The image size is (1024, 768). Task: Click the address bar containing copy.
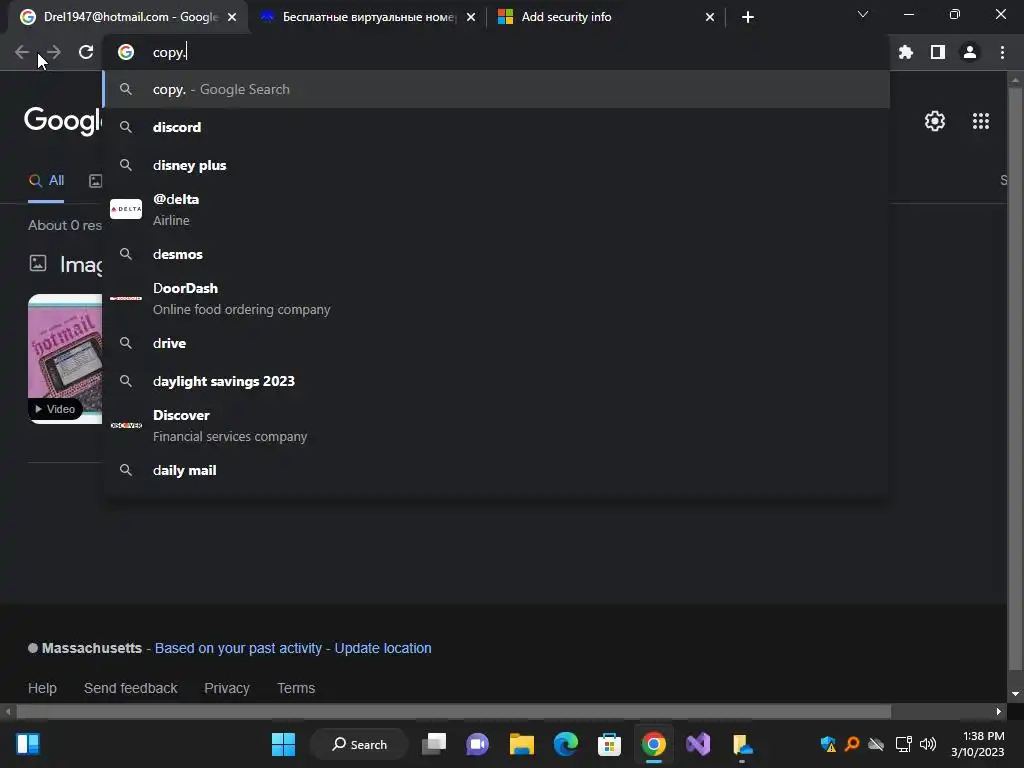pyautogui.click(x=496, y=52)
